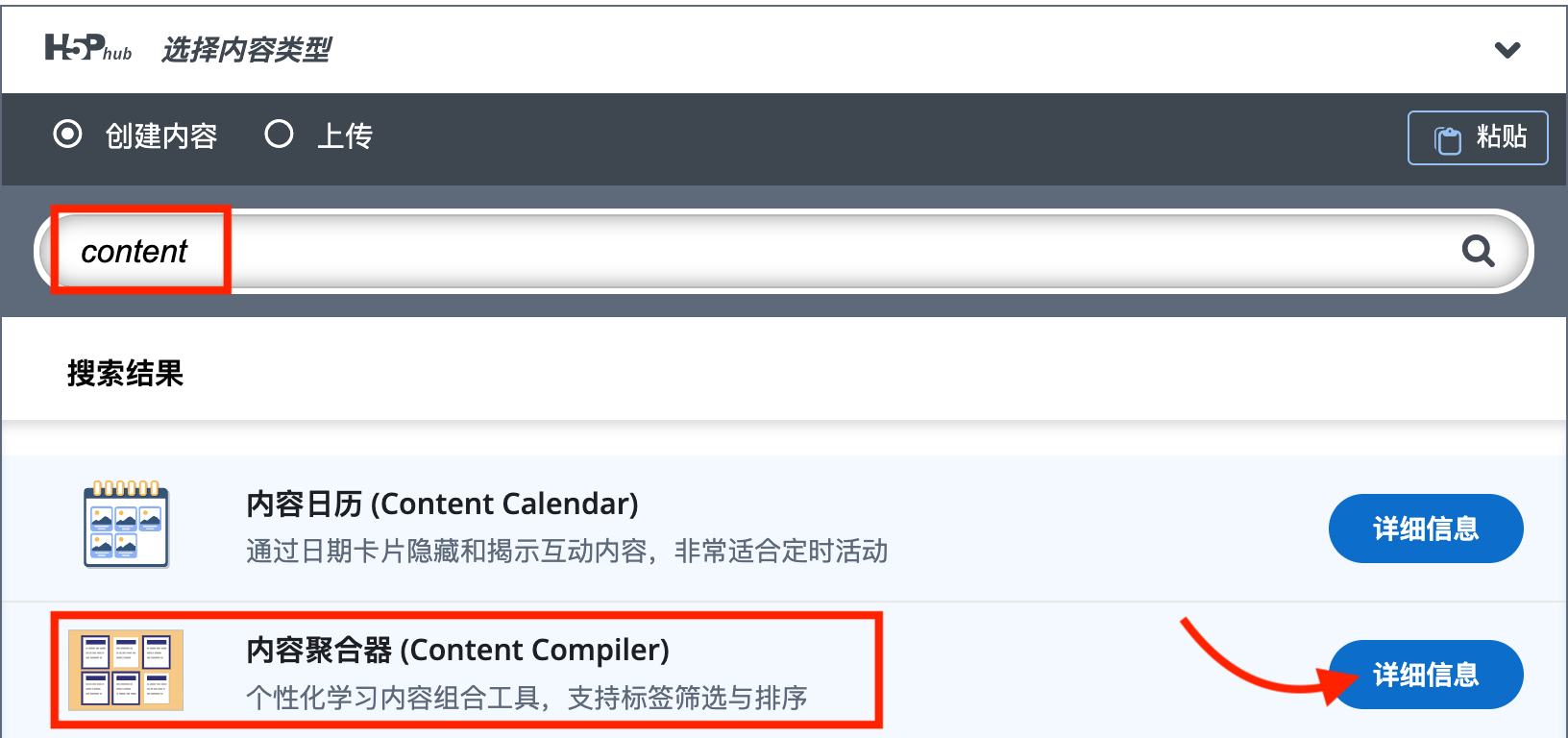
Task: Click the H5P hub logo
Action: coord(87,48)
